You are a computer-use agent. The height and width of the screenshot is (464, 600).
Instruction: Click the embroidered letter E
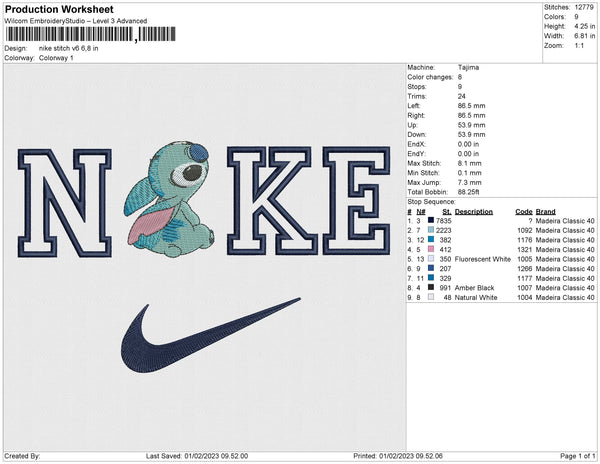(x=357, y=201)
